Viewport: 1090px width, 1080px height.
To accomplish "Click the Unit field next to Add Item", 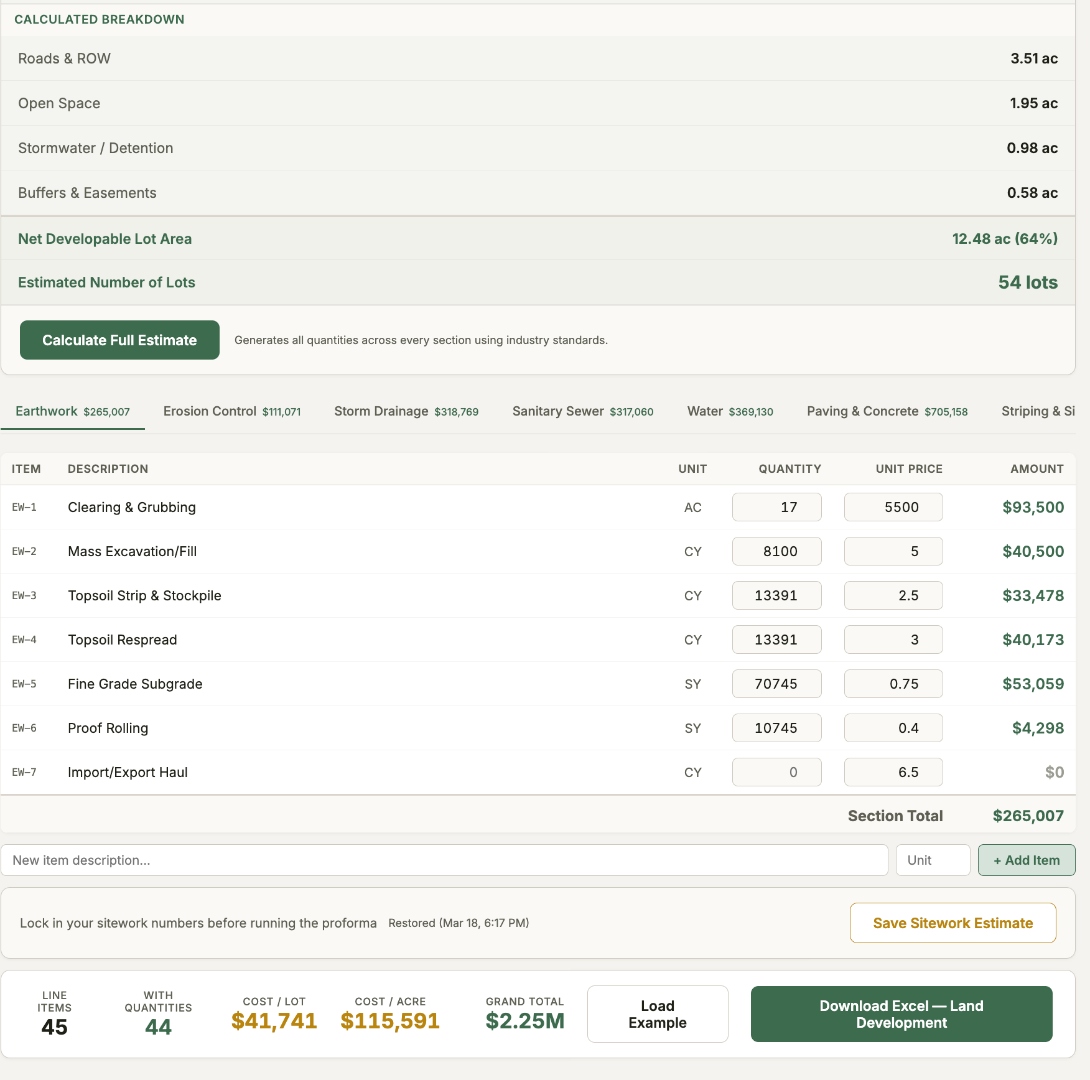I will [932, 859].
